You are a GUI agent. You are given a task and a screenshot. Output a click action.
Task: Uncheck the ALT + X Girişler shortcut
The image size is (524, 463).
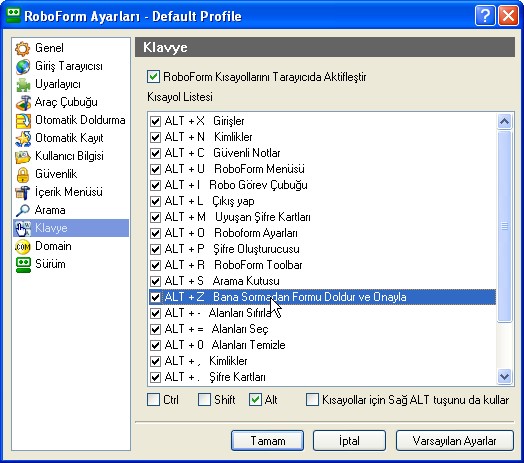(x=155, y=121)
